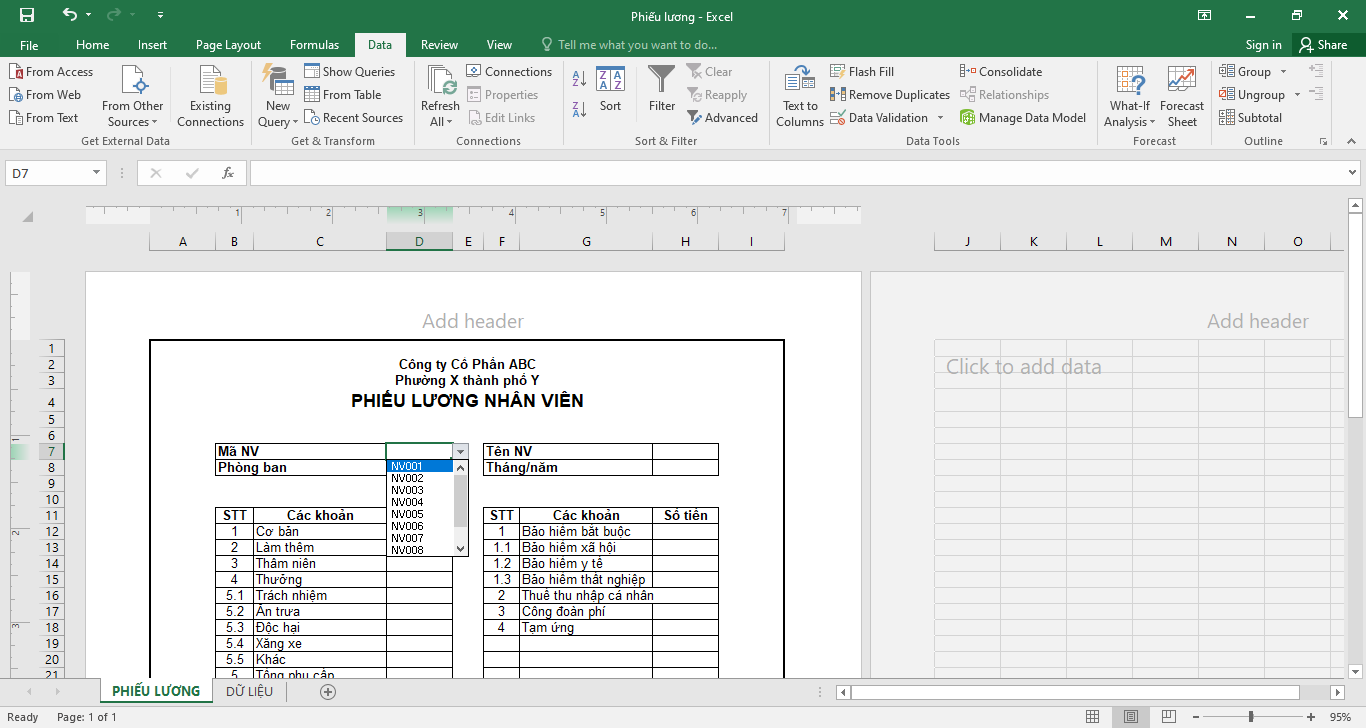
Task: Open workbook Connections
Action: click(509, 72)
